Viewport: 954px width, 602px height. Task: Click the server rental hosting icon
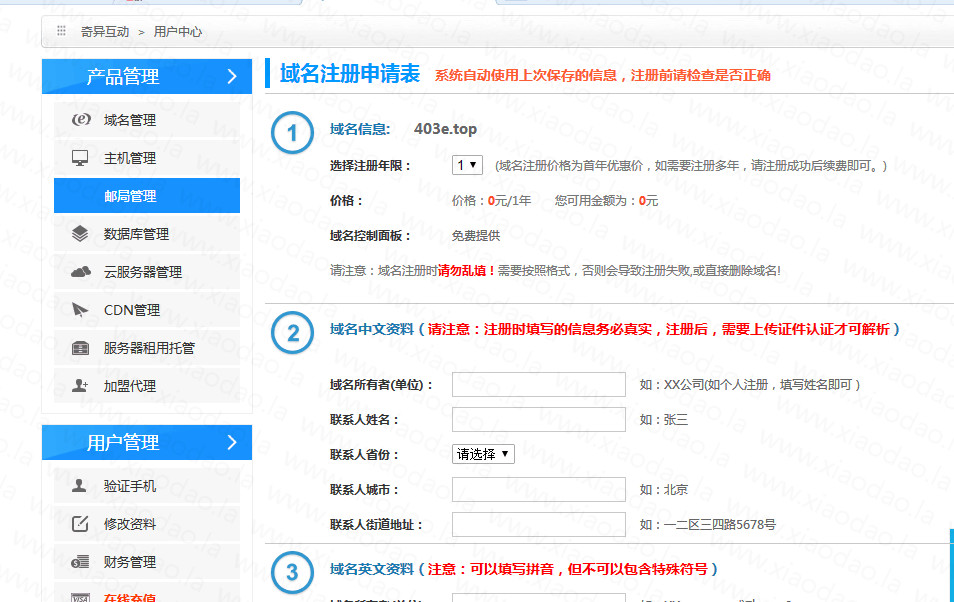[x=81, y=348]
